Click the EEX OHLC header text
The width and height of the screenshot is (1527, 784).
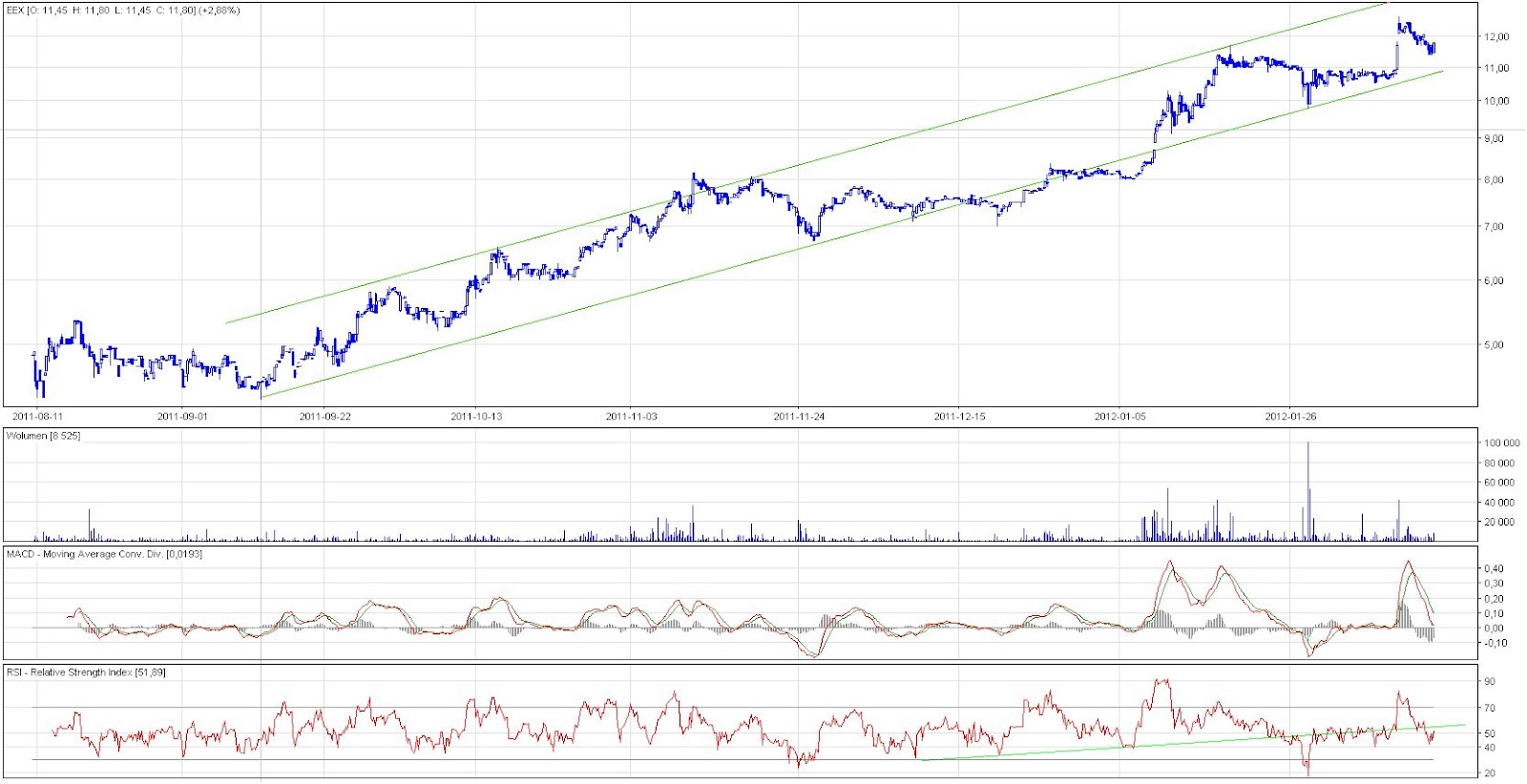click(124, 10)
